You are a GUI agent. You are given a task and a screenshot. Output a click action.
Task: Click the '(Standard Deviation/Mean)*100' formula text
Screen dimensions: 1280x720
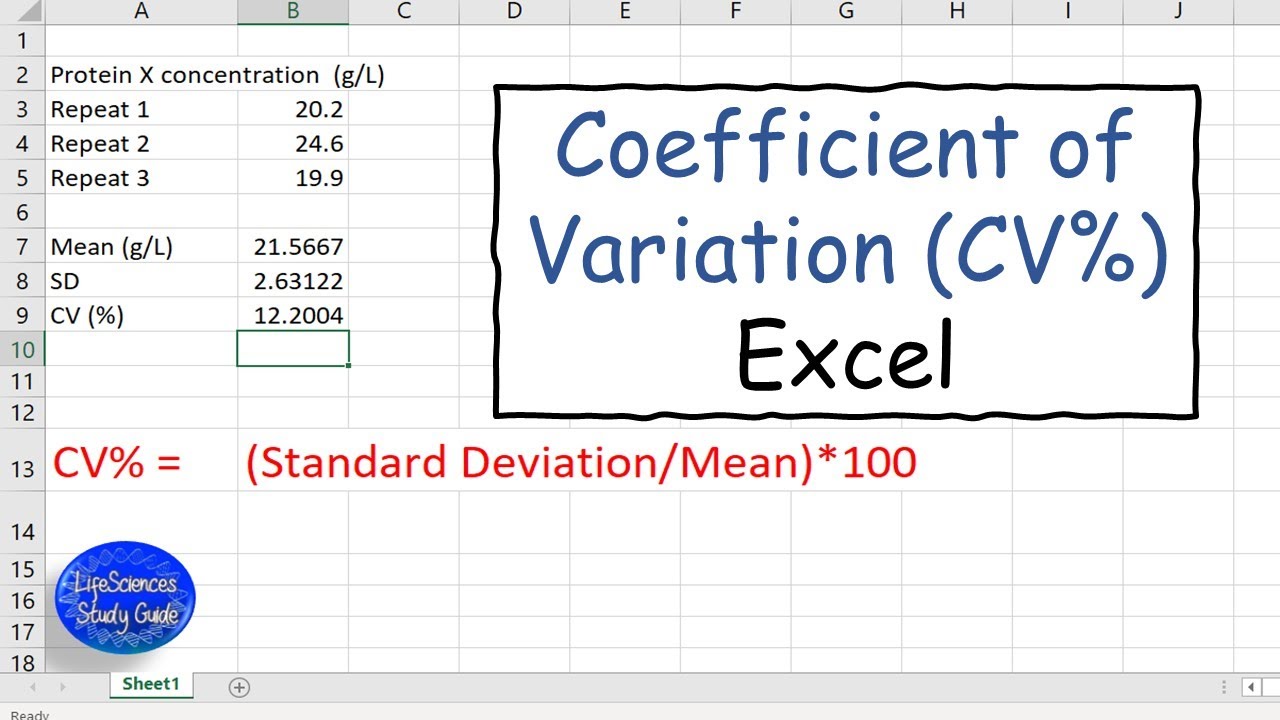[581, 463]
